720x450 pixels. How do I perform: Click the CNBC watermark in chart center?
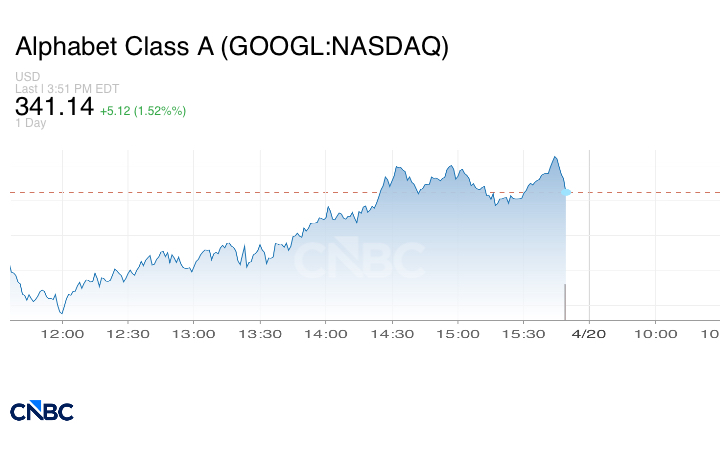[359, 261]
